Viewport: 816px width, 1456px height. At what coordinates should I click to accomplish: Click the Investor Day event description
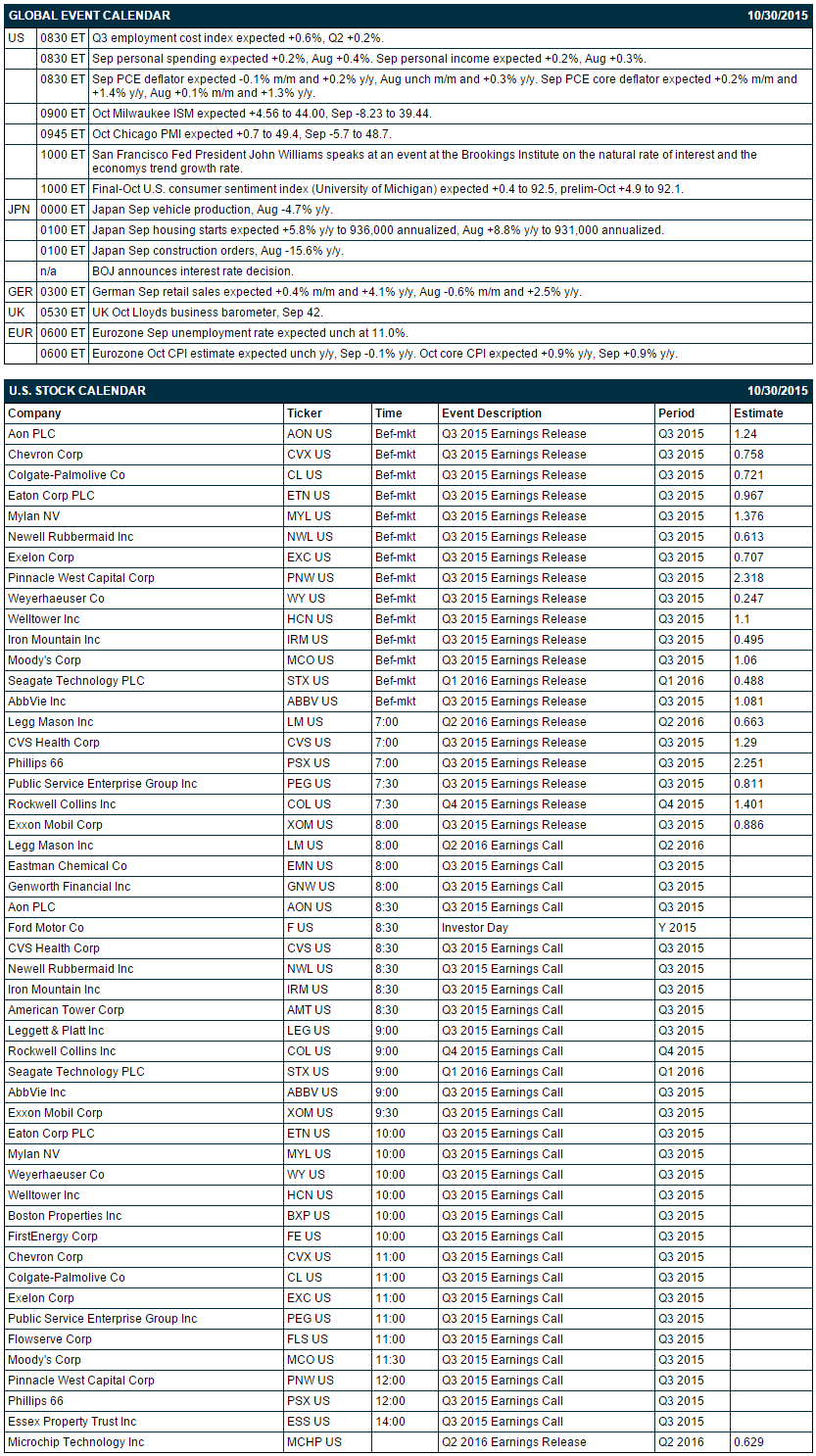click(475, 928)
